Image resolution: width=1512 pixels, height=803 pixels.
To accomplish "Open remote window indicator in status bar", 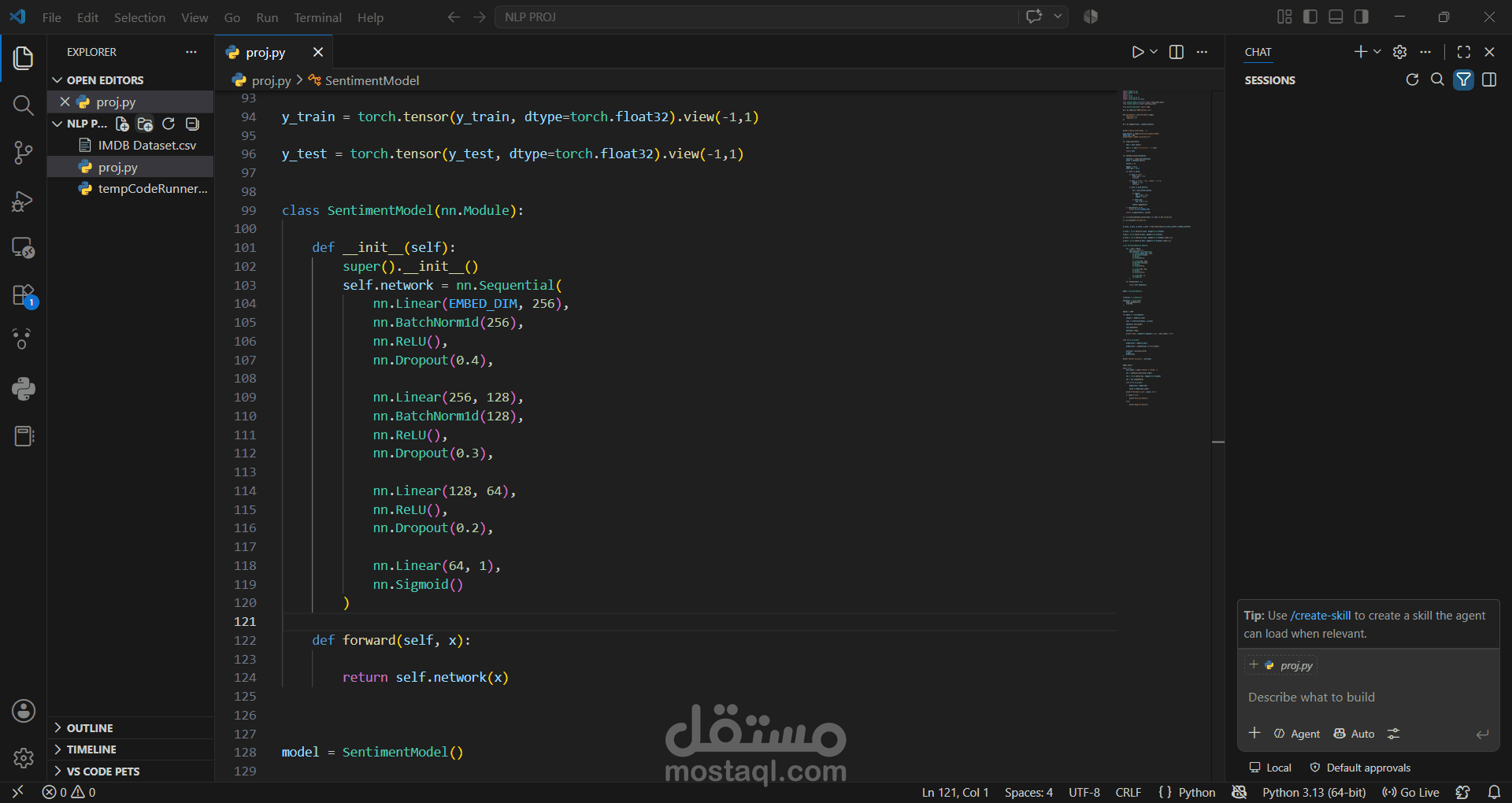I will pyautogui.click(x=17, y=792).
